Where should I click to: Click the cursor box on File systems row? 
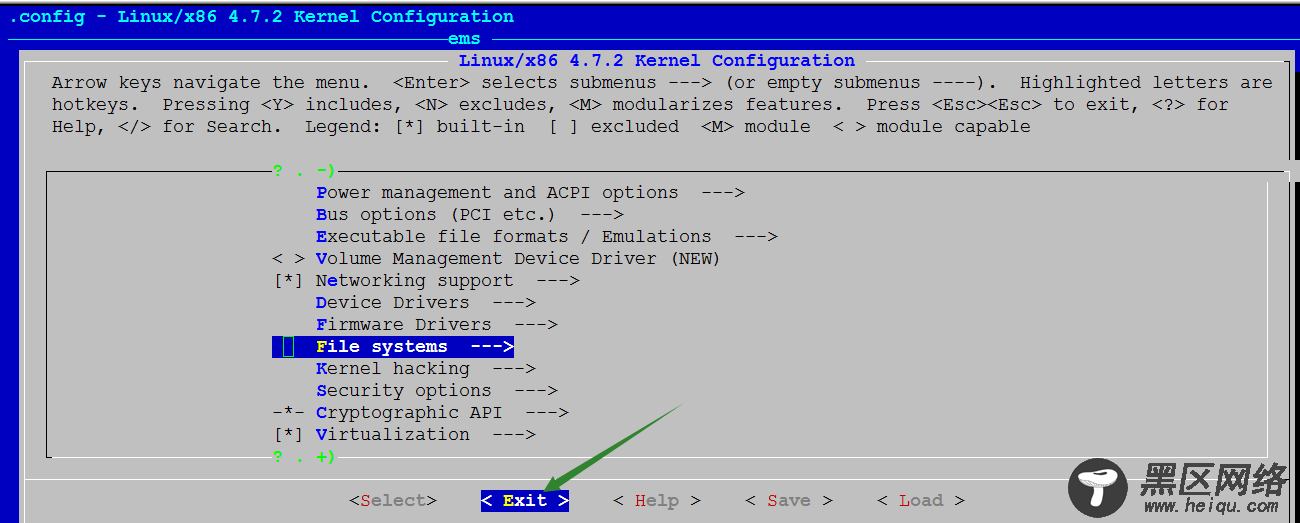pos(288,347)
